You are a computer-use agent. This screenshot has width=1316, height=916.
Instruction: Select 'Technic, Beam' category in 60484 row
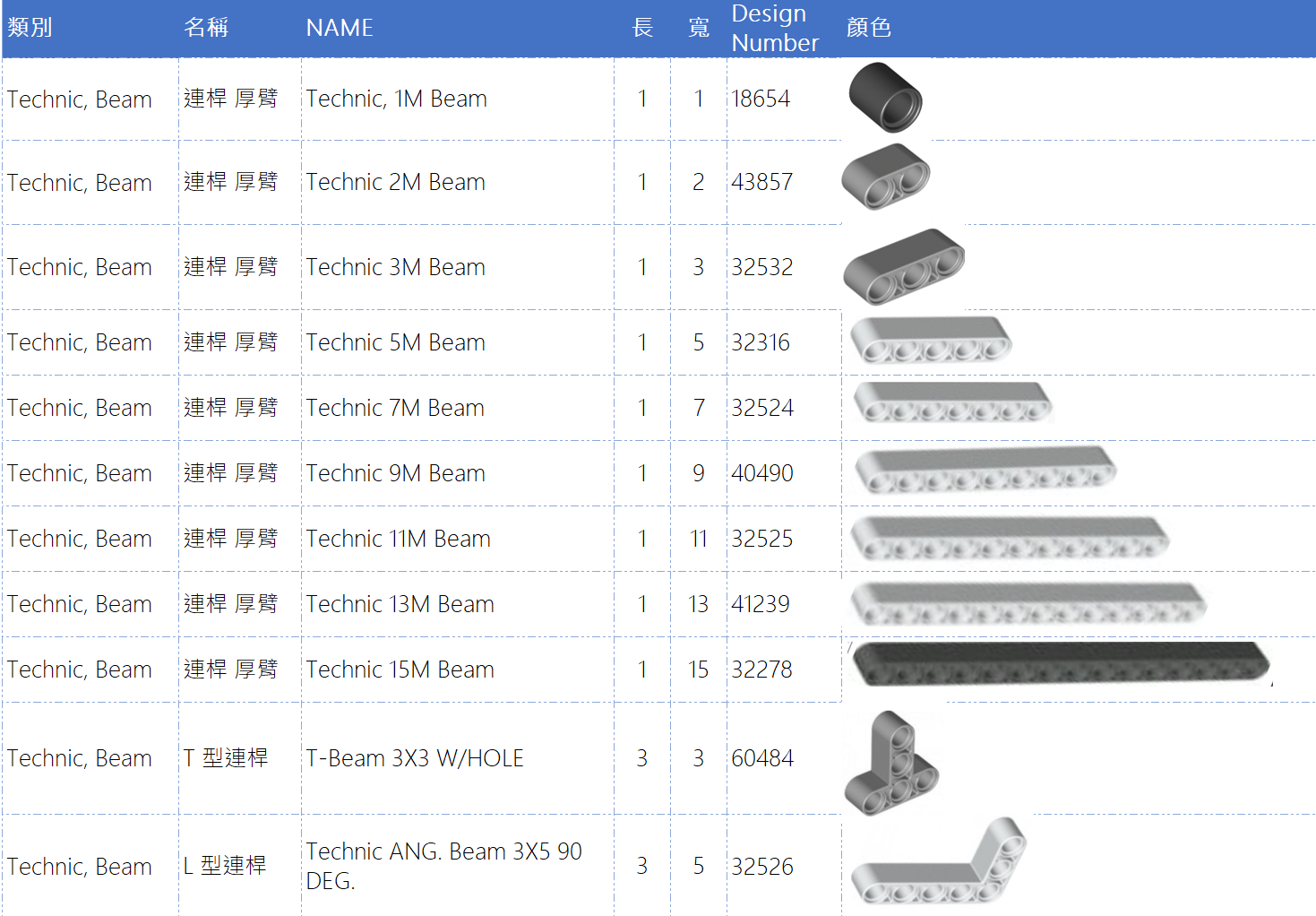(80, 758)
